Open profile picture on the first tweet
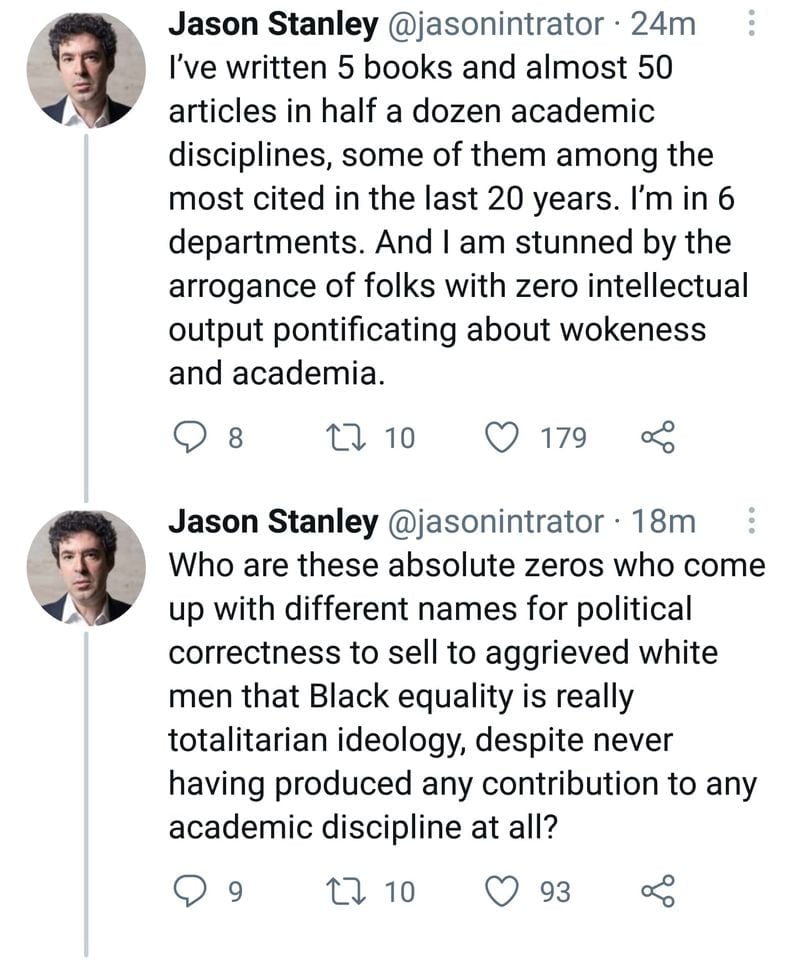Screen dimensions: 796x960 click(85, 72)
